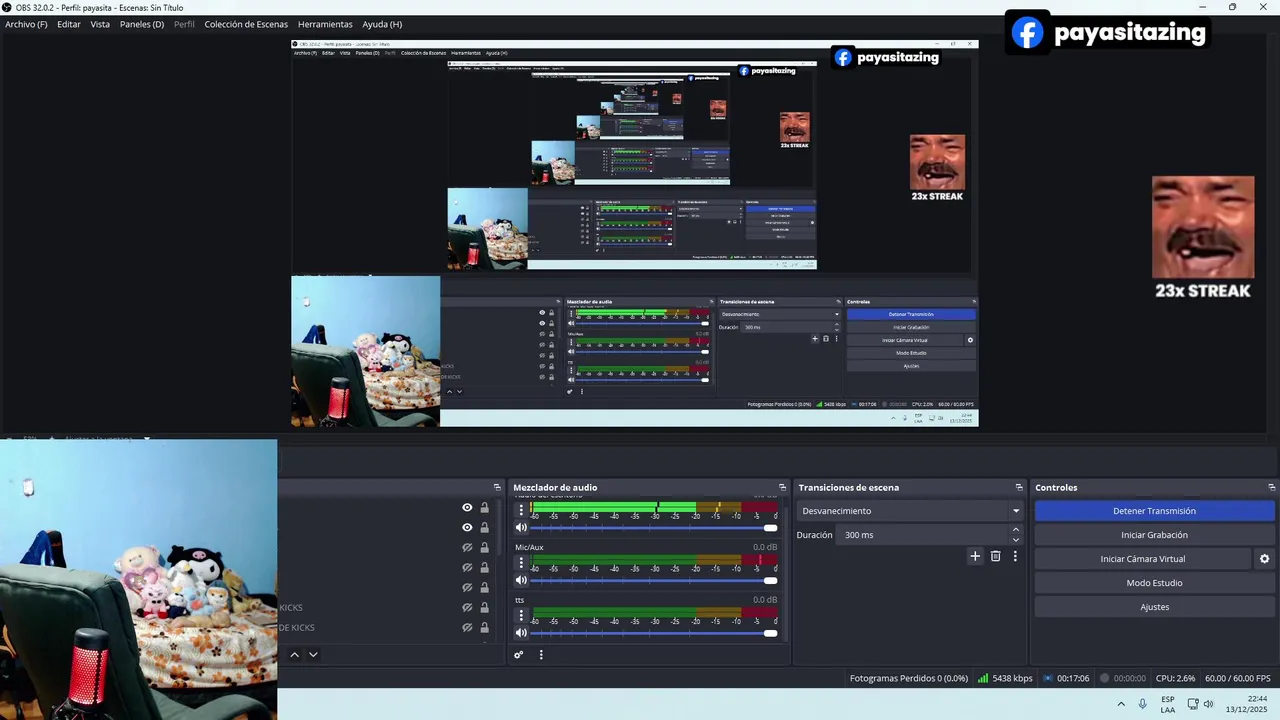Open the taskbar volume icon
This screenshot has width=1280, height=720.
point(1208,704)
